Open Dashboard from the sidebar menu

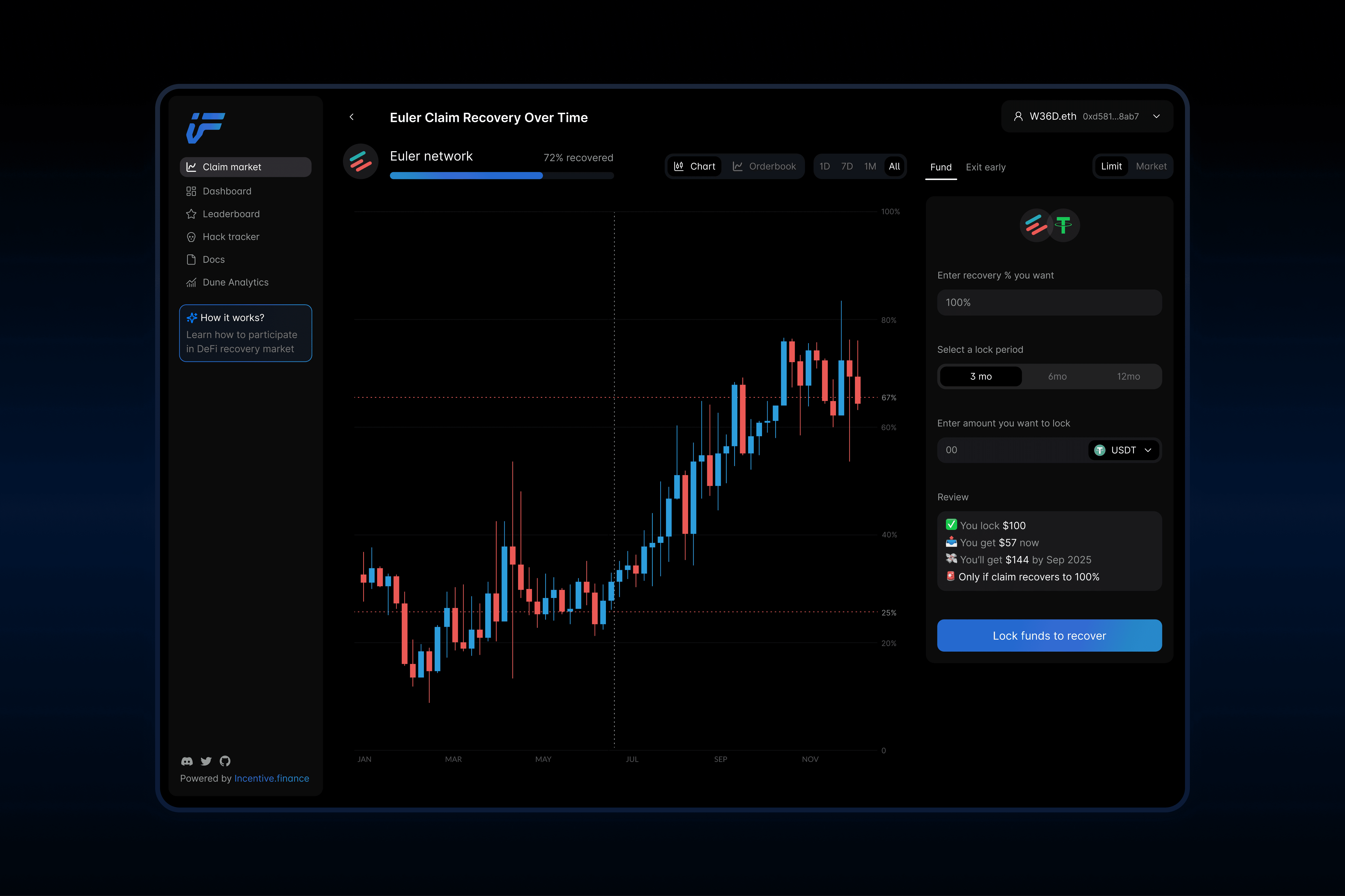[x=227, y=191]
